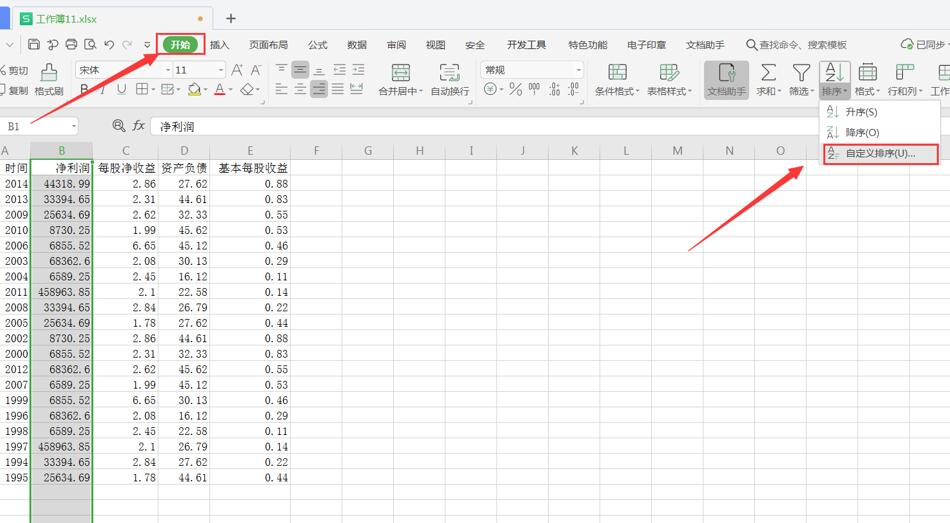Toggle underline formatting

click(121, 90)
